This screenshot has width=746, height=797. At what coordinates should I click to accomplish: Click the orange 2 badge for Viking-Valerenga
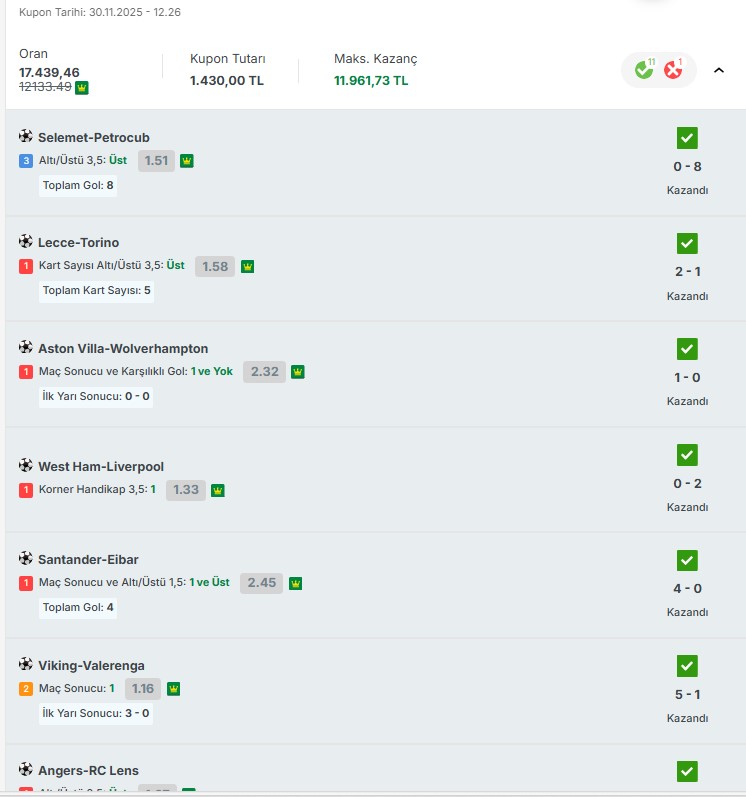click(26, 689)
